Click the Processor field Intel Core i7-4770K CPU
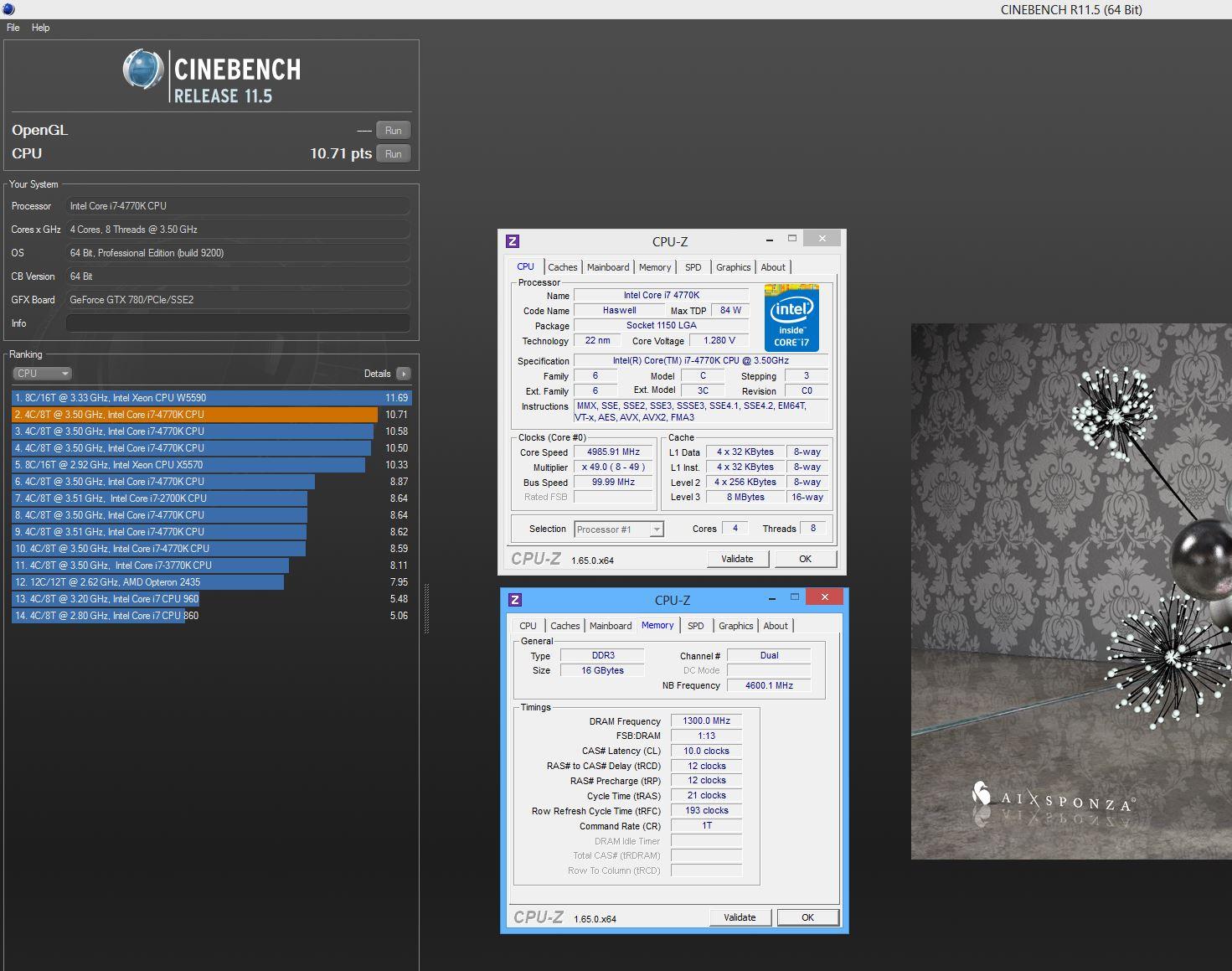 238,206
